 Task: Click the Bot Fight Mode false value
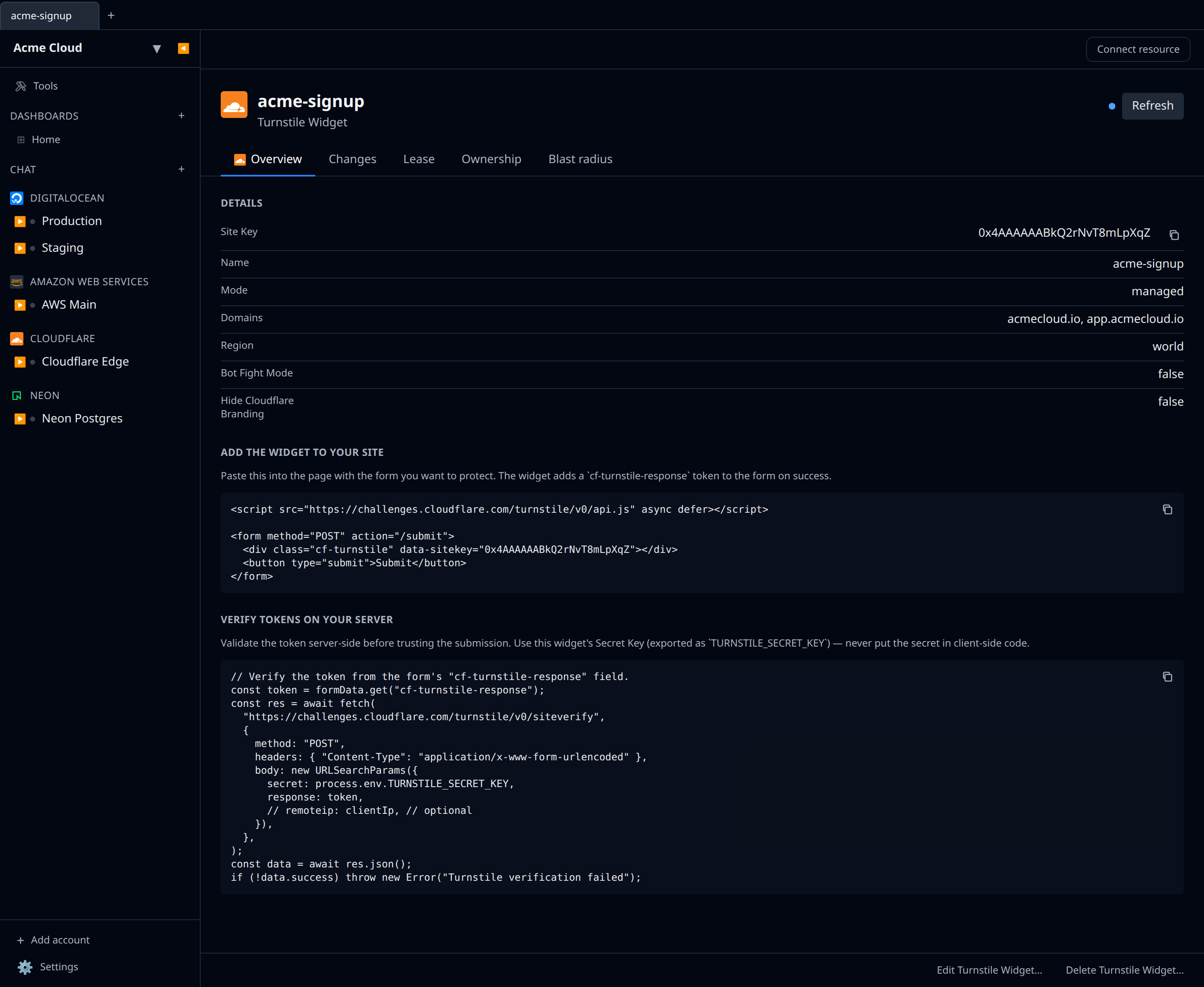point(1171,374)
